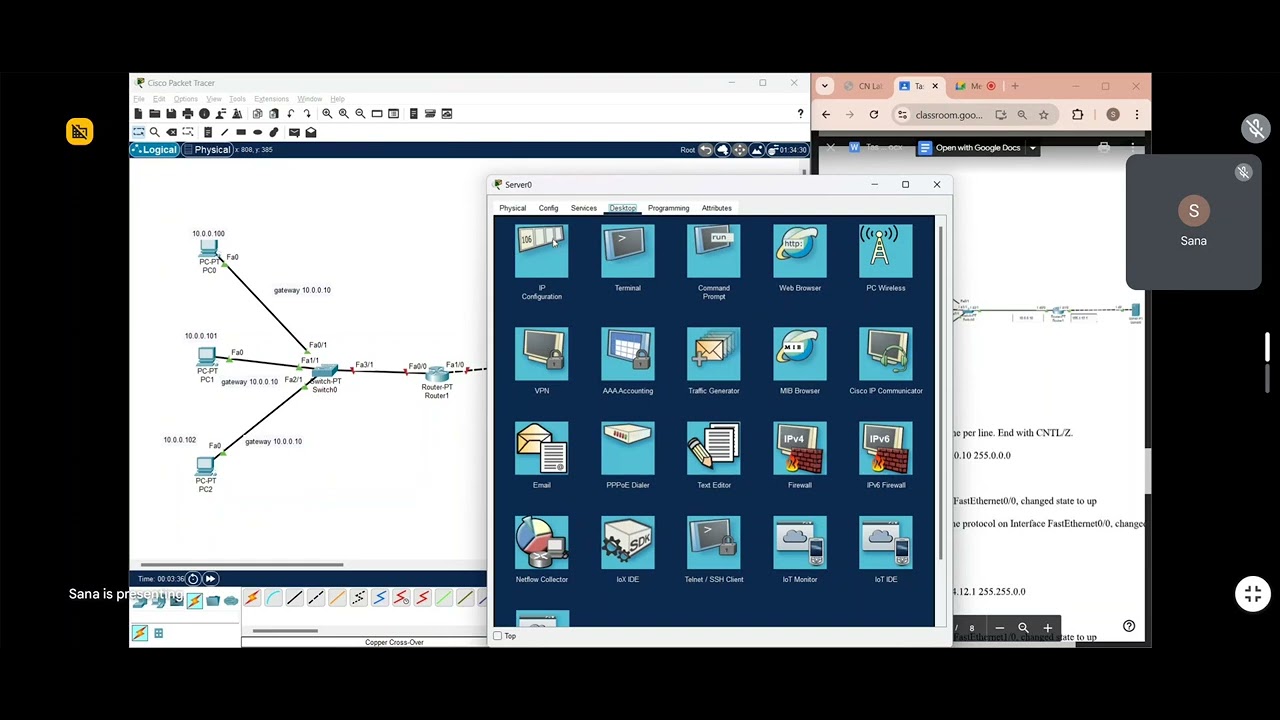Image resolution: width=1280 pixels, height=720 pixels.
Task: Open the IoT IDE app
Action: (x=885, y=543)
